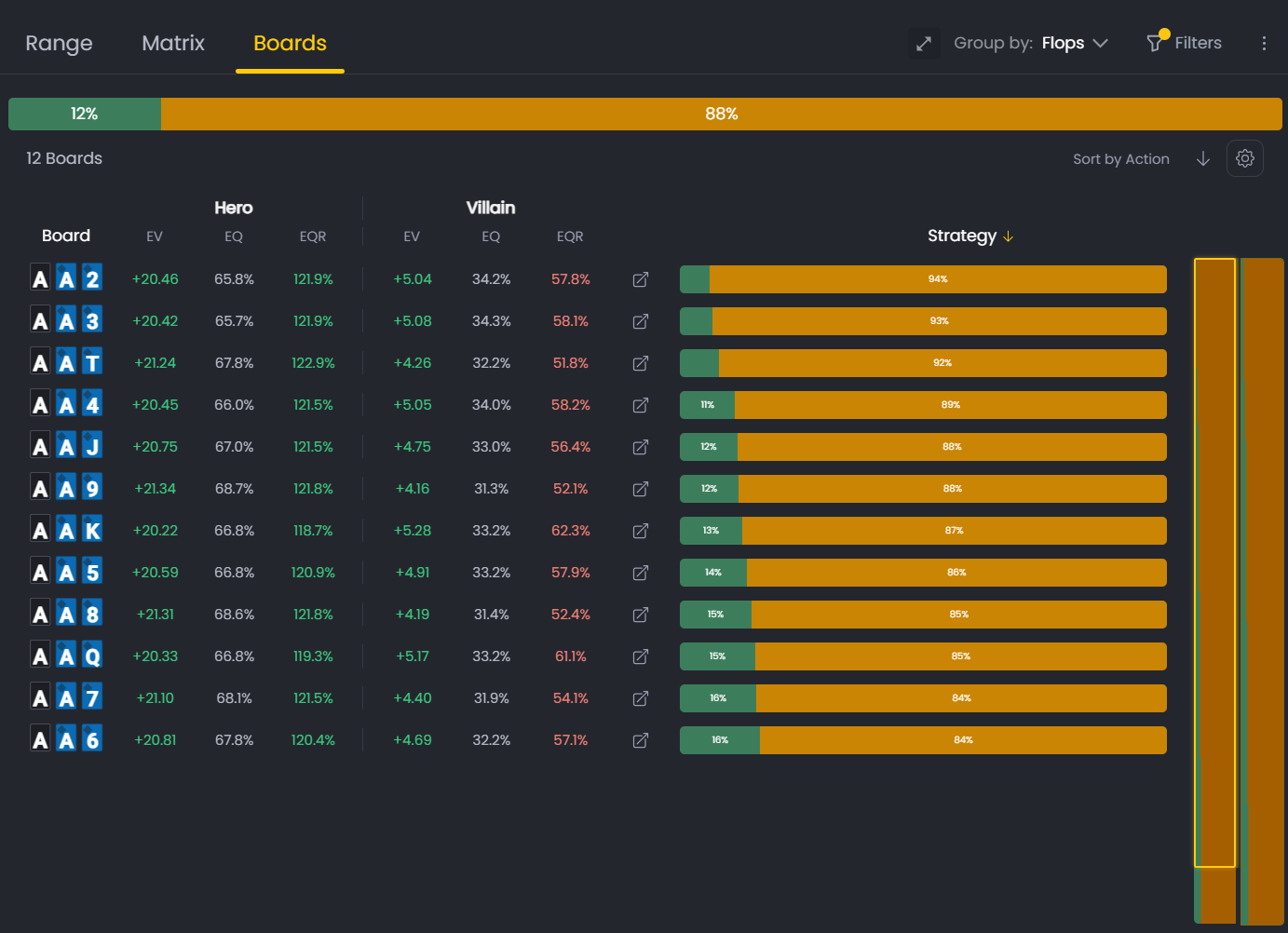Click Sort by Action

[1121, 158]
